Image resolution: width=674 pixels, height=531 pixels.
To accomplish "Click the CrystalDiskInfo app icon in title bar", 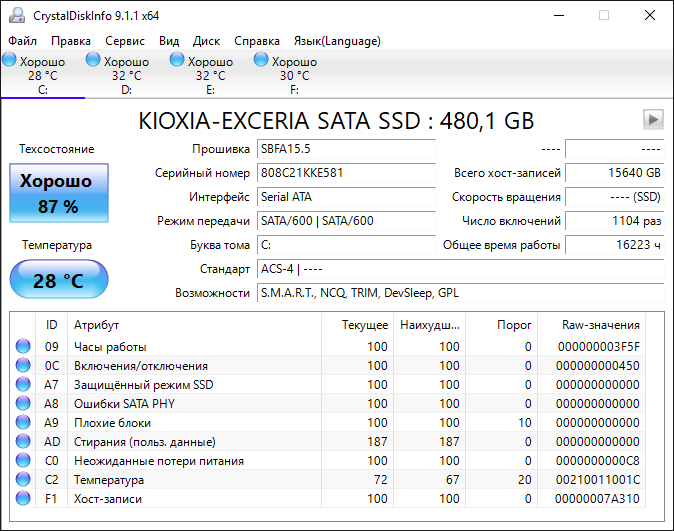I will coord(17,15).
